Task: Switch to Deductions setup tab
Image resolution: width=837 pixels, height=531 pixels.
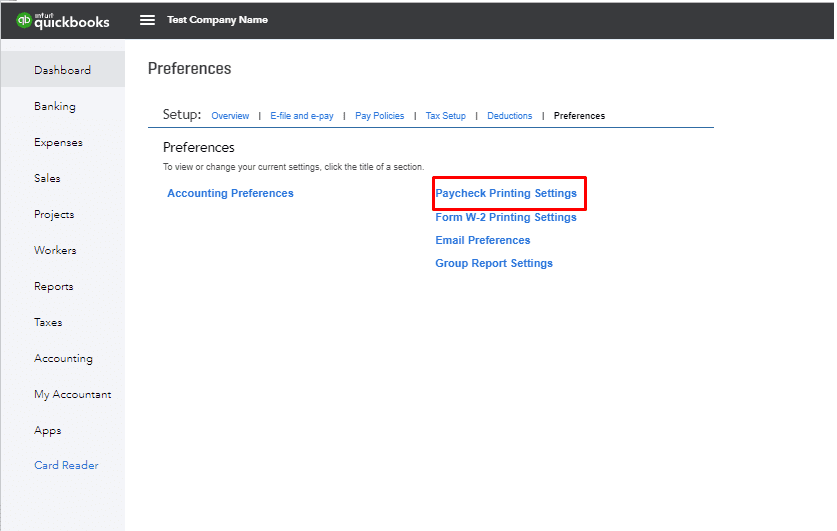Action: [510, 116]
